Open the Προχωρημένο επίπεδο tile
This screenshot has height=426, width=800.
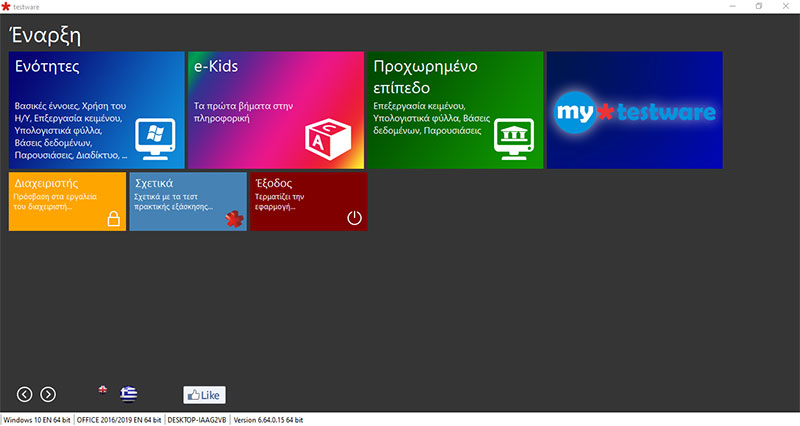[x=455, y=110]
